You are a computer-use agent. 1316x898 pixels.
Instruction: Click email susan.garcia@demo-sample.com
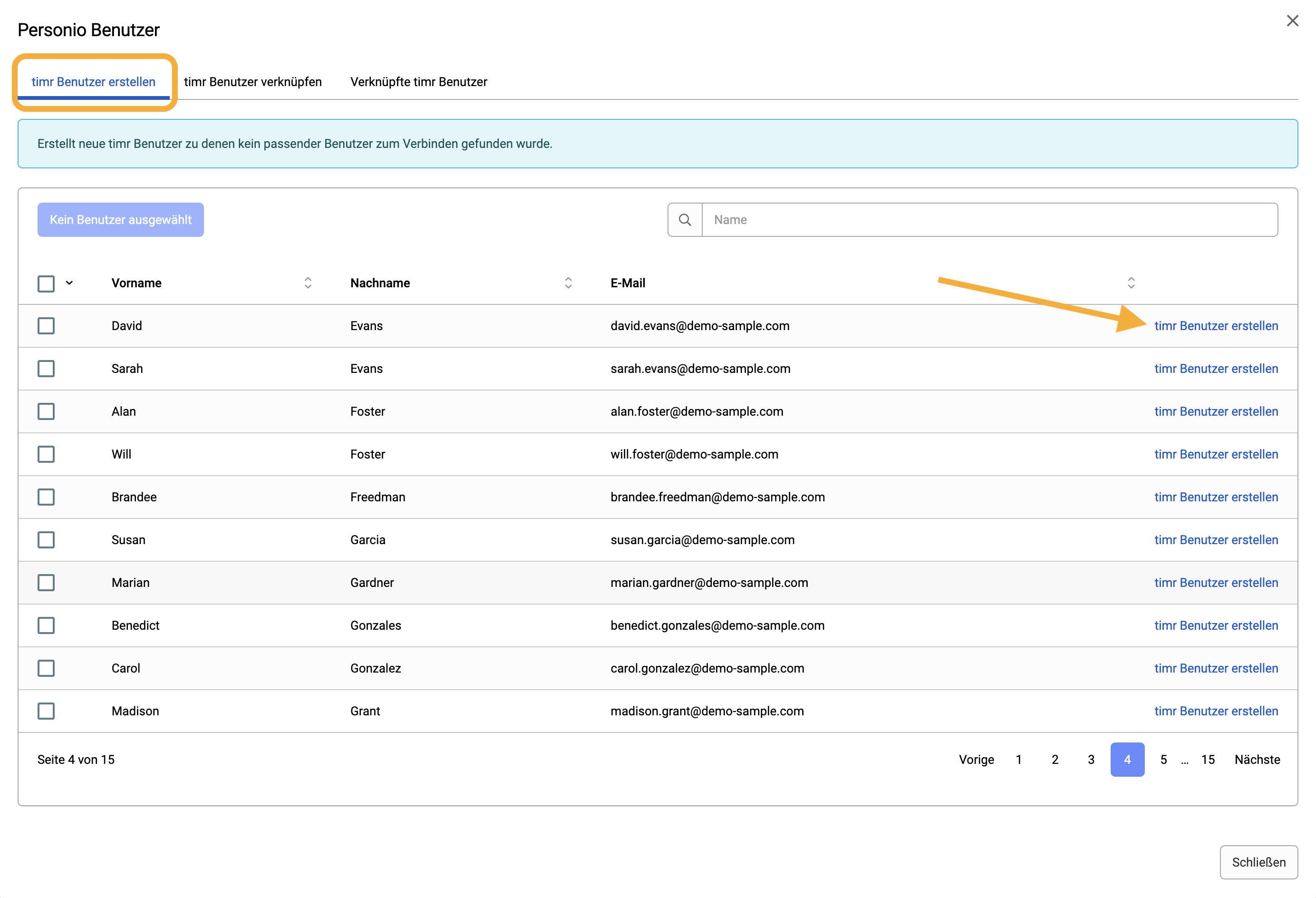[x=702, y=540]
